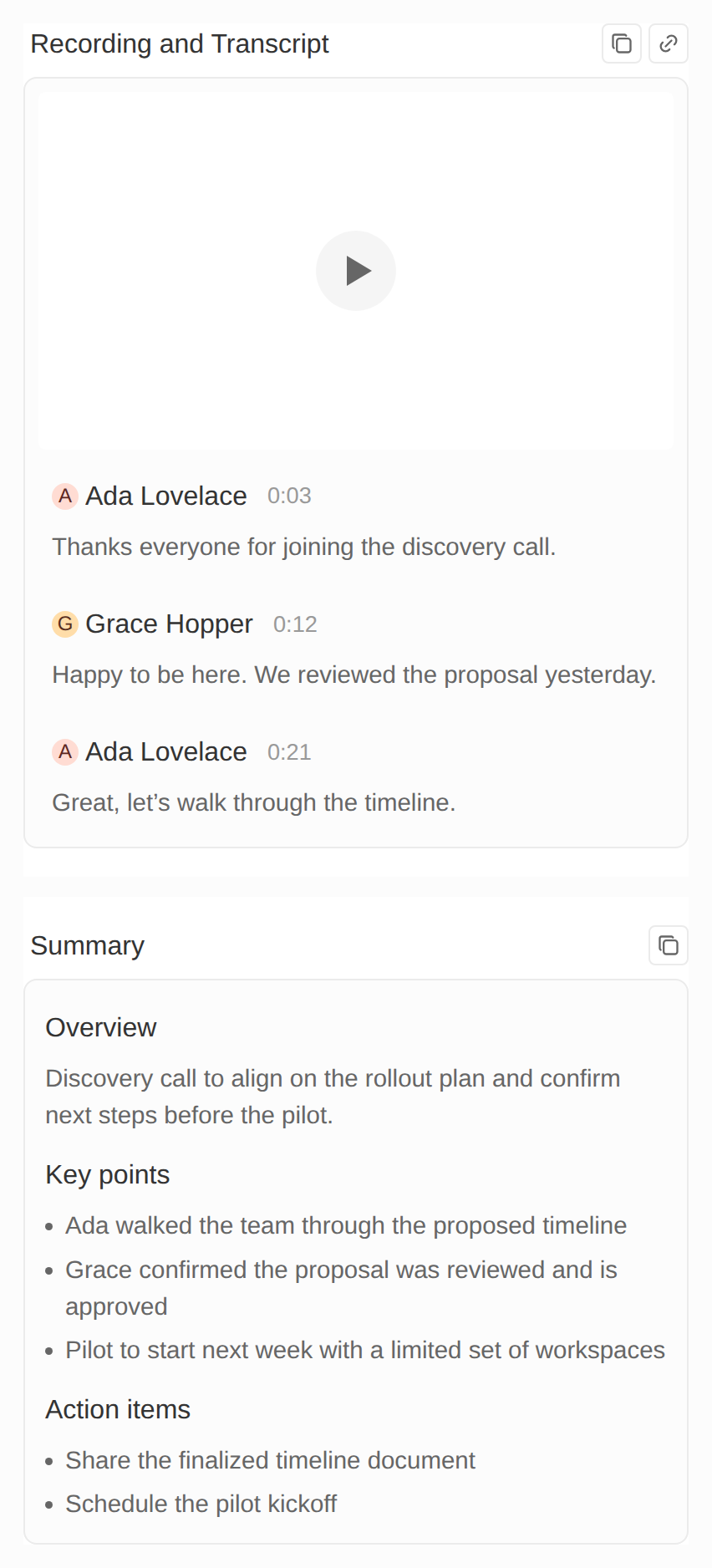Copy the transcript with the copy icon
Image resolution: width=712 pixels, height=1568 pixels.
tap(622, 43)
